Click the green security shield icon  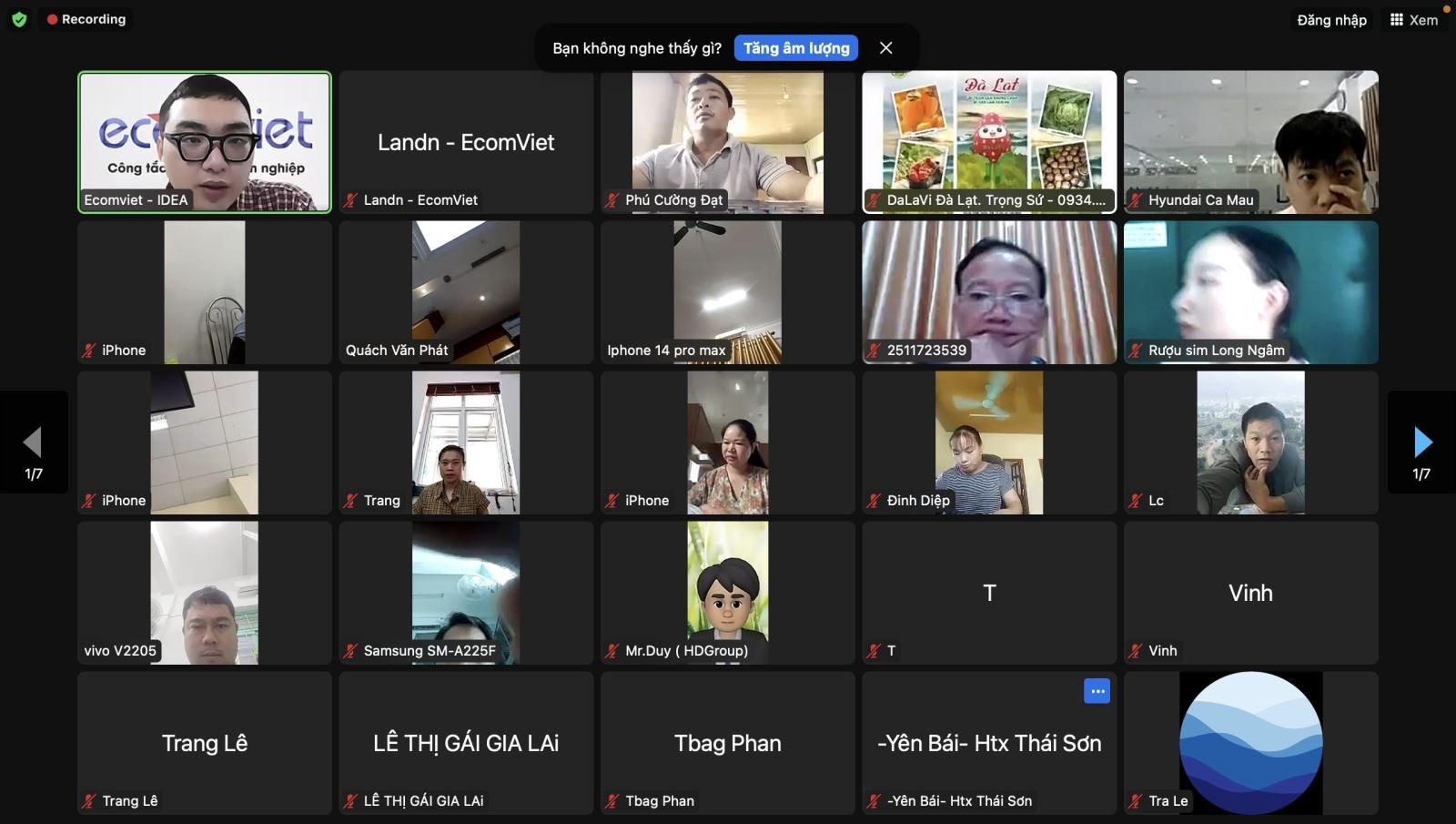[x=18, y=18]
